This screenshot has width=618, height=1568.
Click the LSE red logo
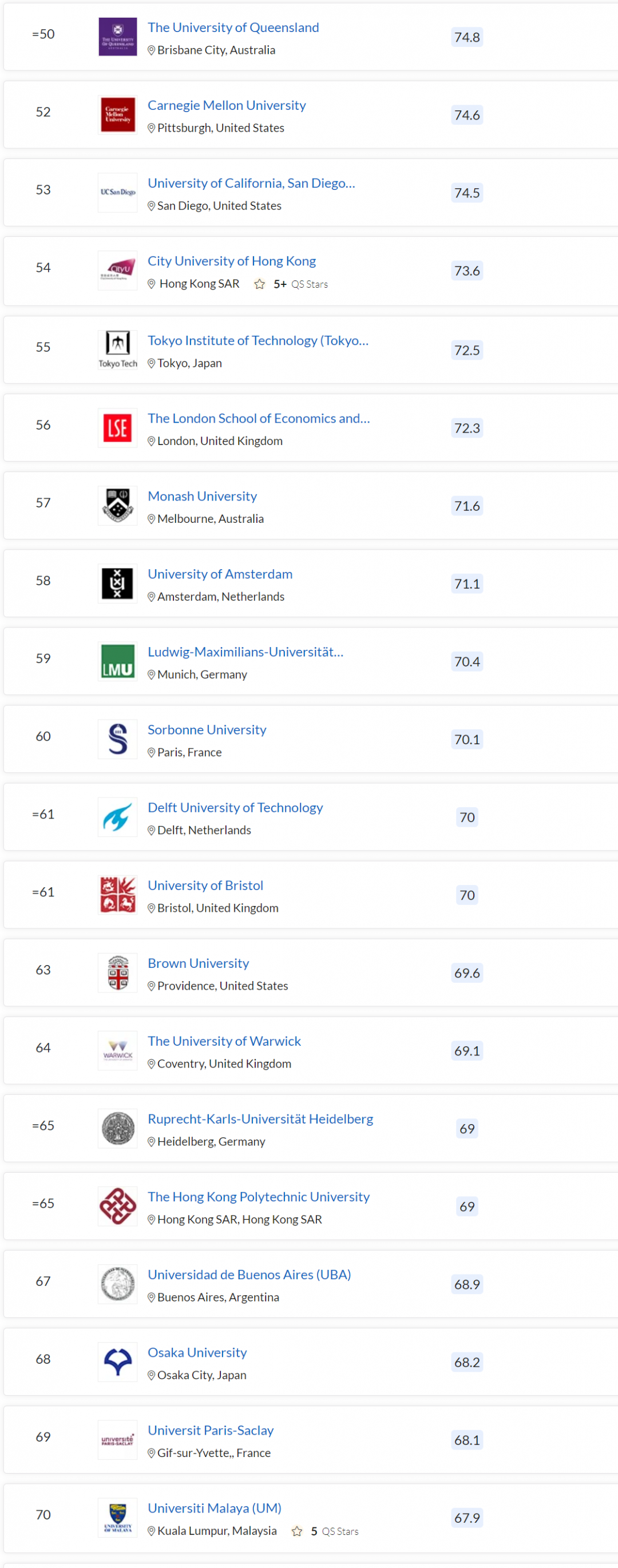[x=117, y=428]
